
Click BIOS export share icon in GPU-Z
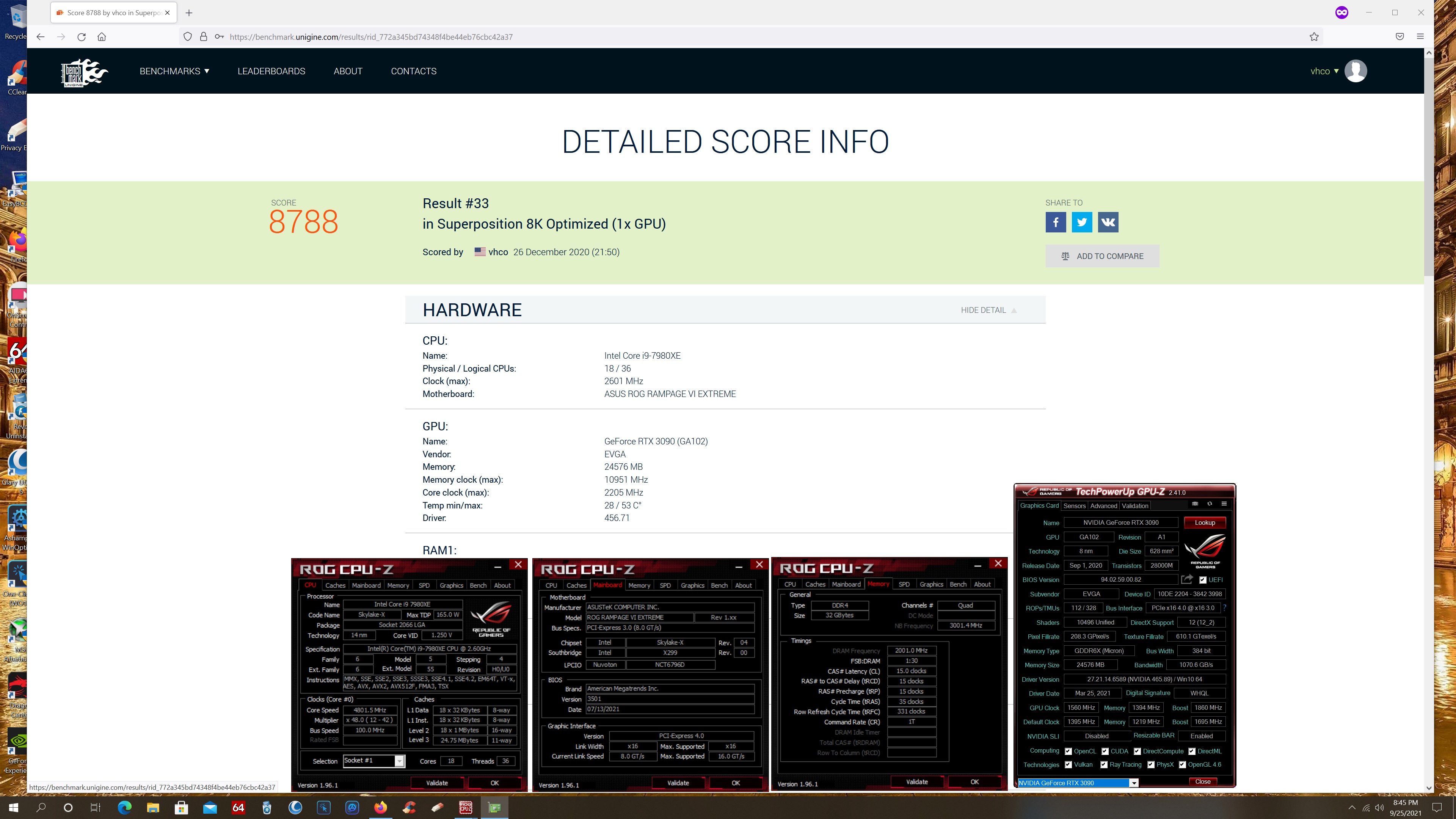1187,579
